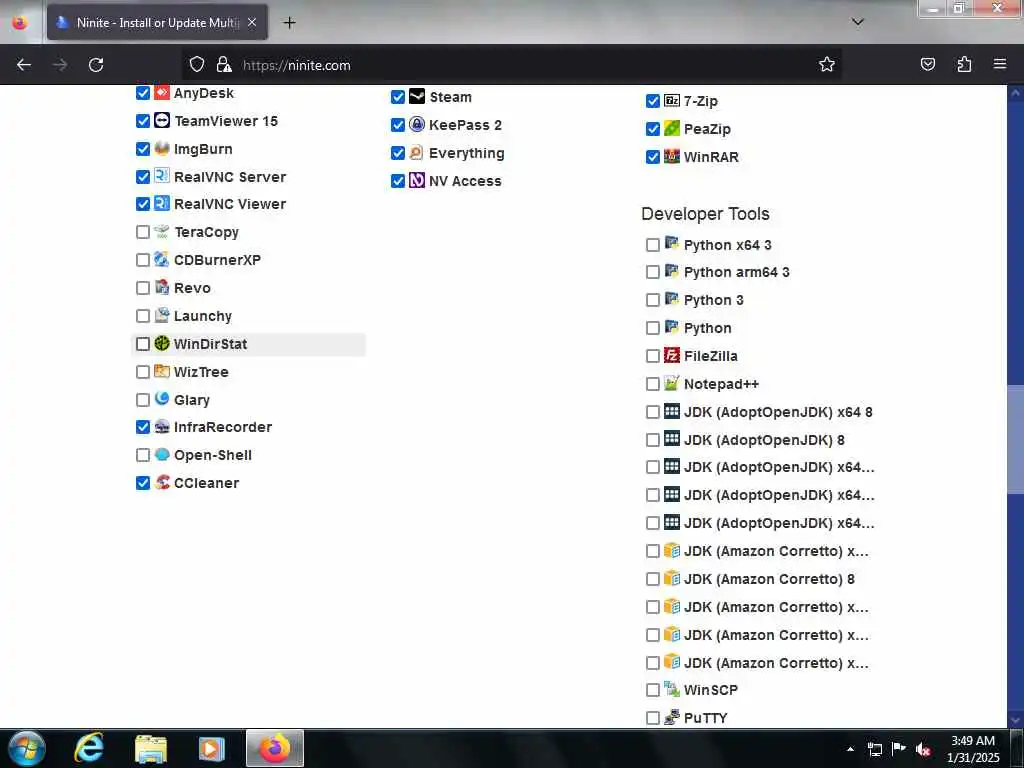Click the TeraCopy app icon
The width and height of the screenshot is (1024, 768).
pyautogui.click(x=162, y=232)
